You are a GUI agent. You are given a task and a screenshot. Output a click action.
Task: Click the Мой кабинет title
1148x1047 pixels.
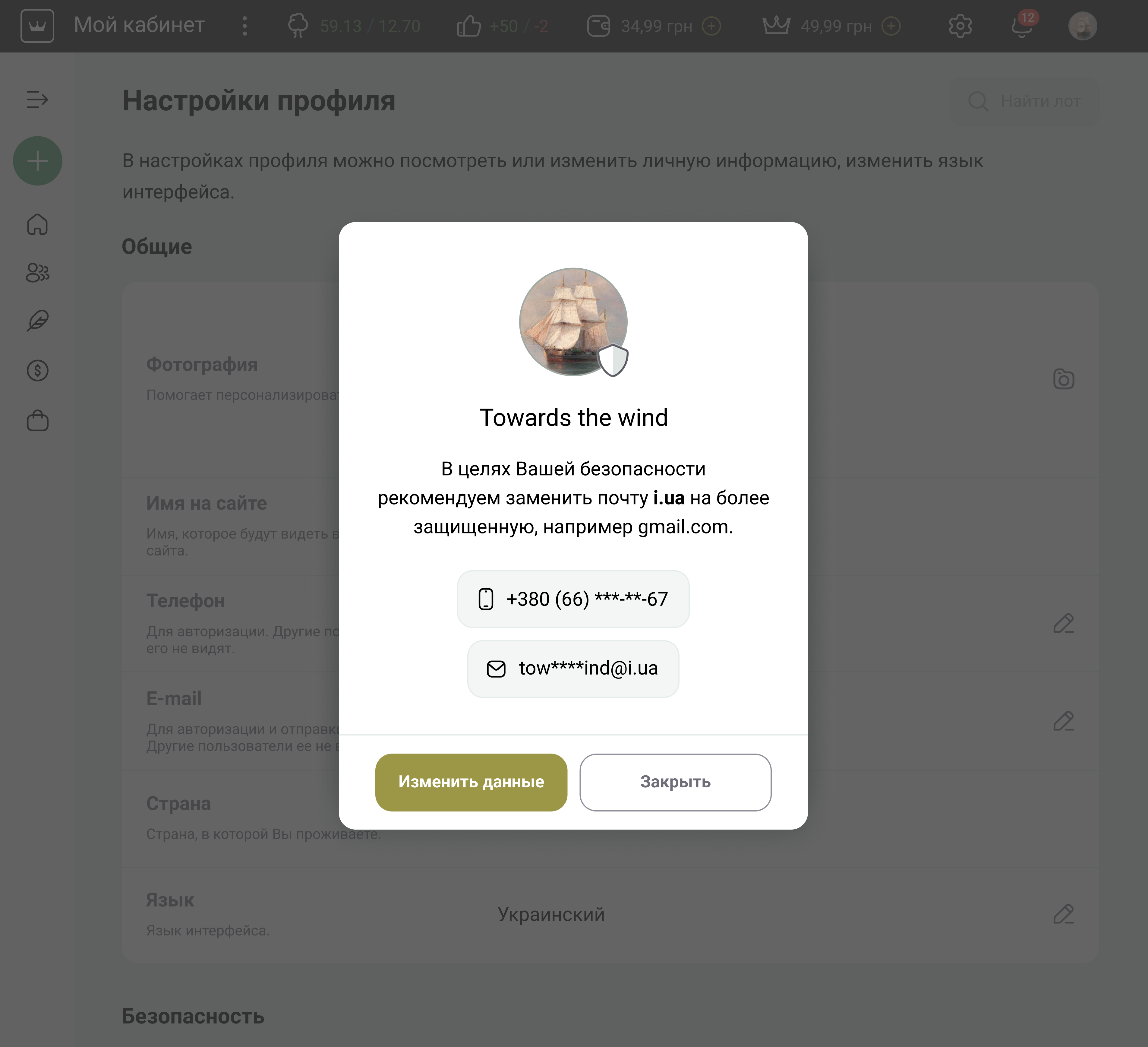pyautogui.click(x=139, y=25)
